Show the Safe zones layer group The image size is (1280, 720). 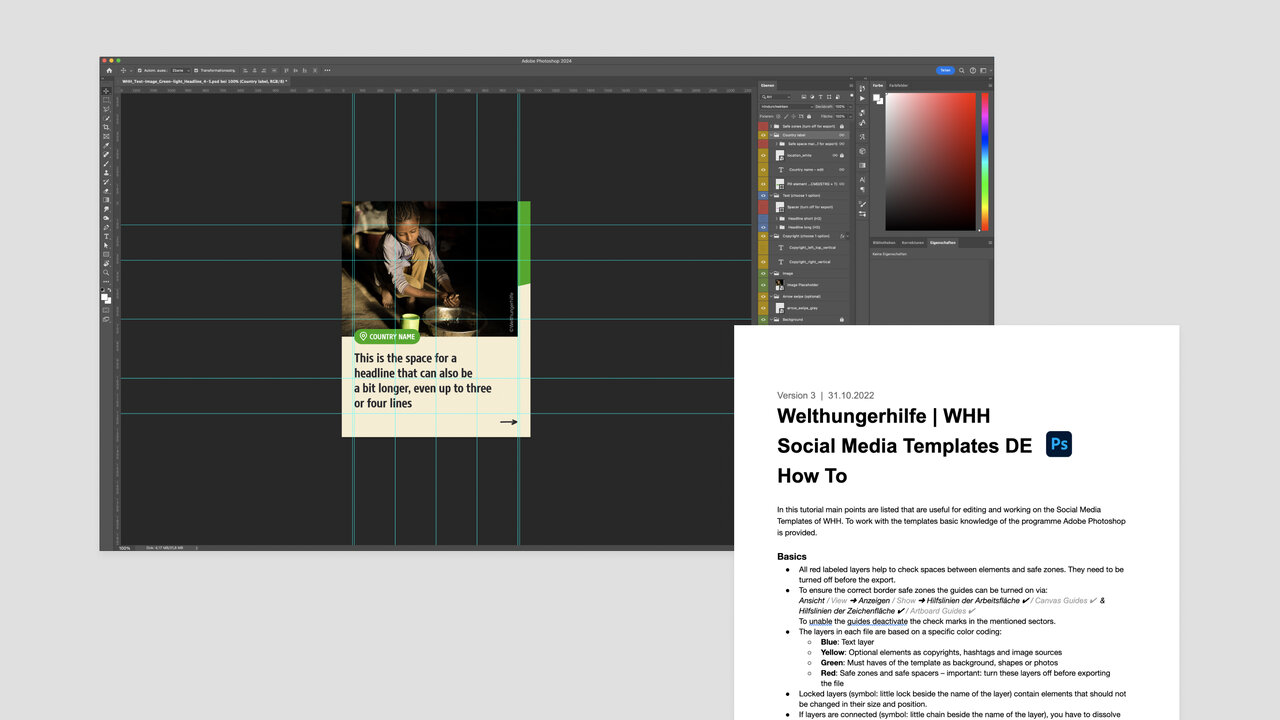click(763, 126)
